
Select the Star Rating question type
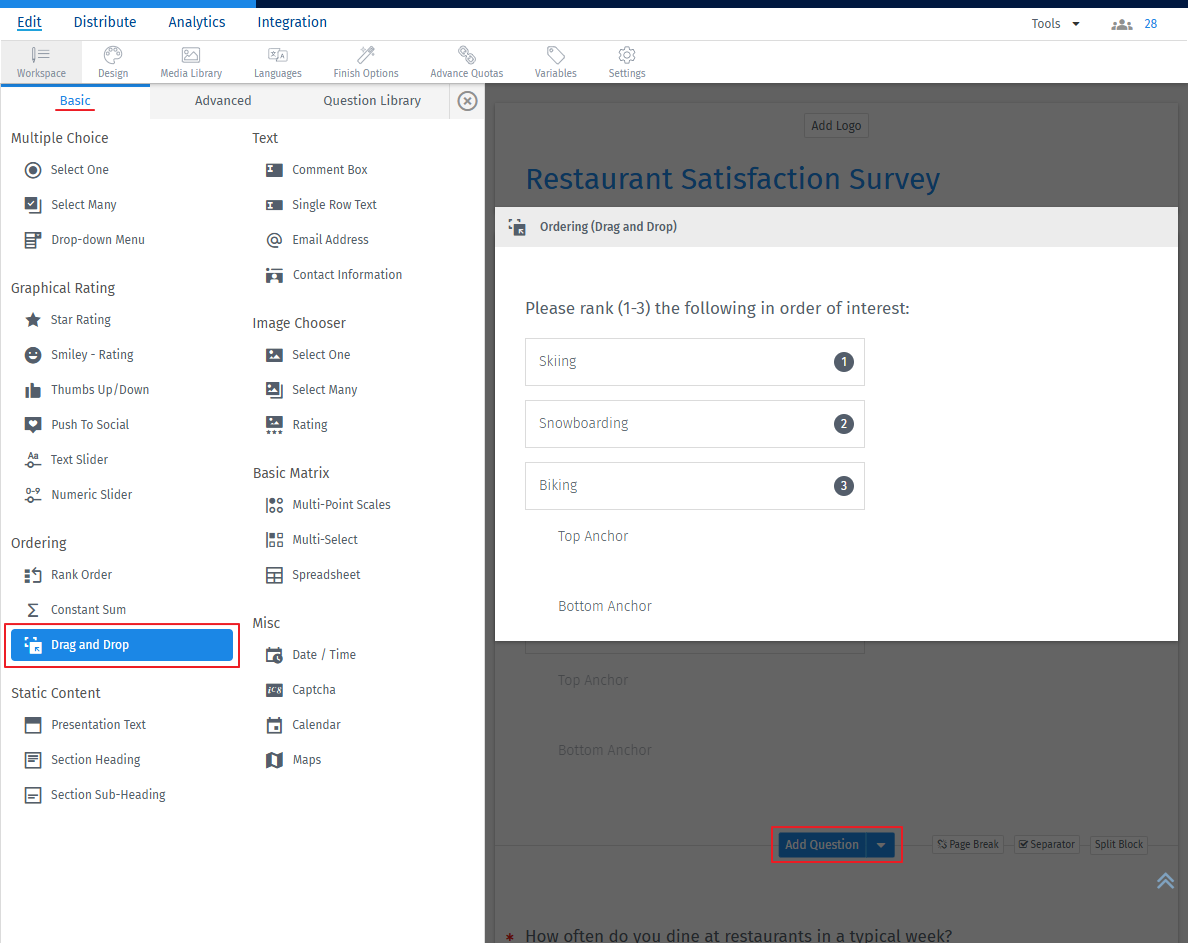point(83,319)
